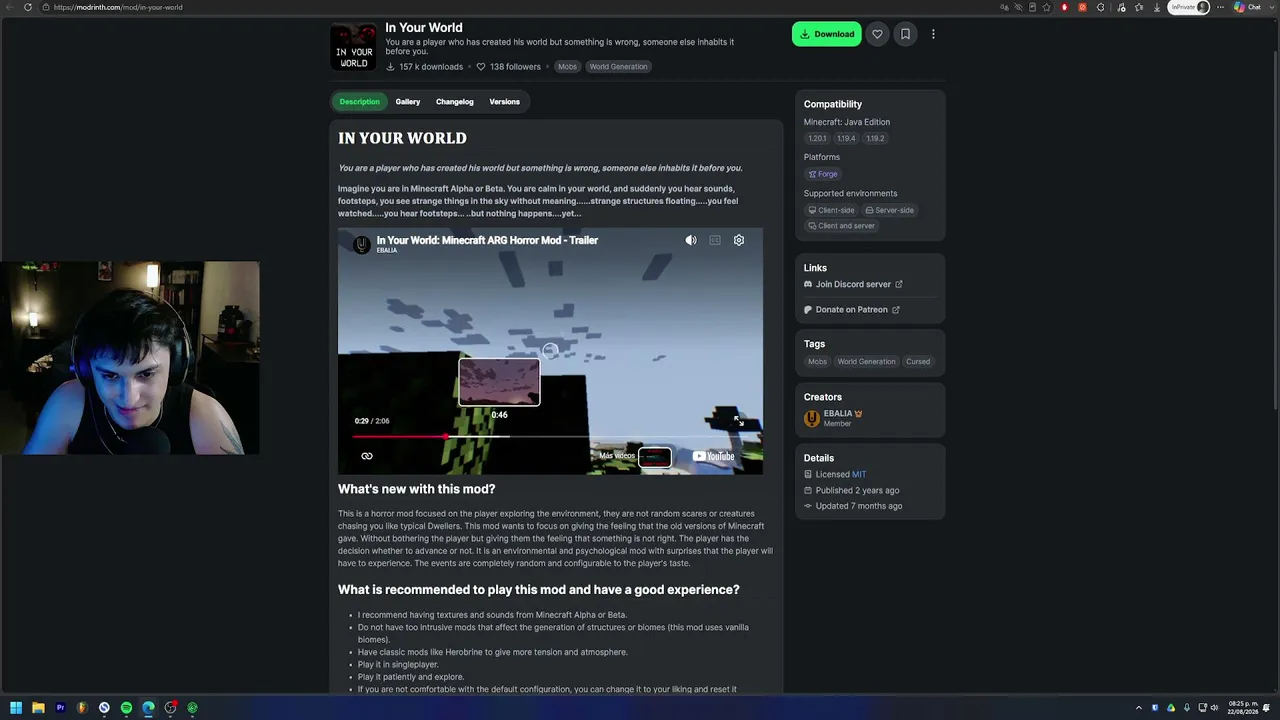Click the Server-side environment chip

click(x=889, y=210)
